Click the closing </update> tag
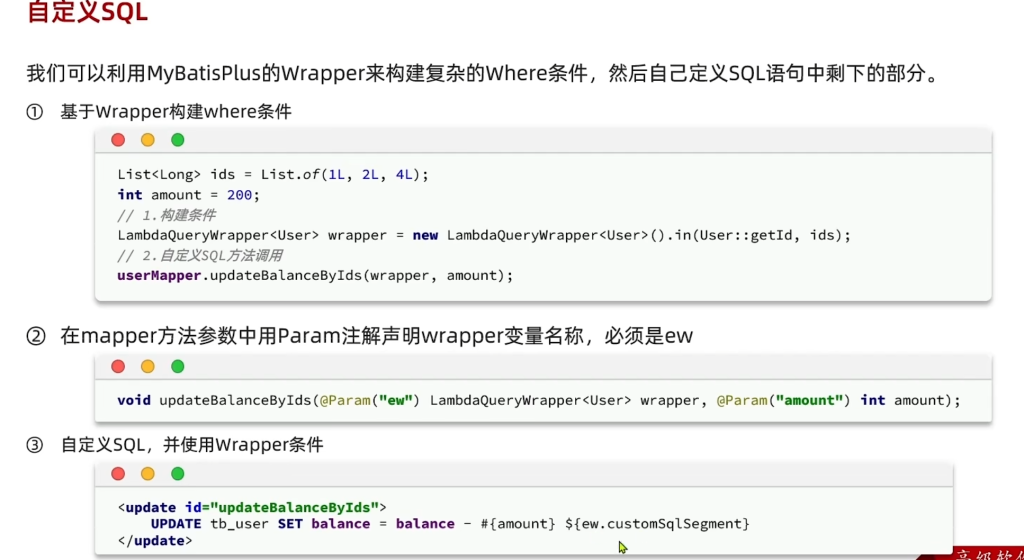Screen dimensions: 1024x560 (155, 541)
